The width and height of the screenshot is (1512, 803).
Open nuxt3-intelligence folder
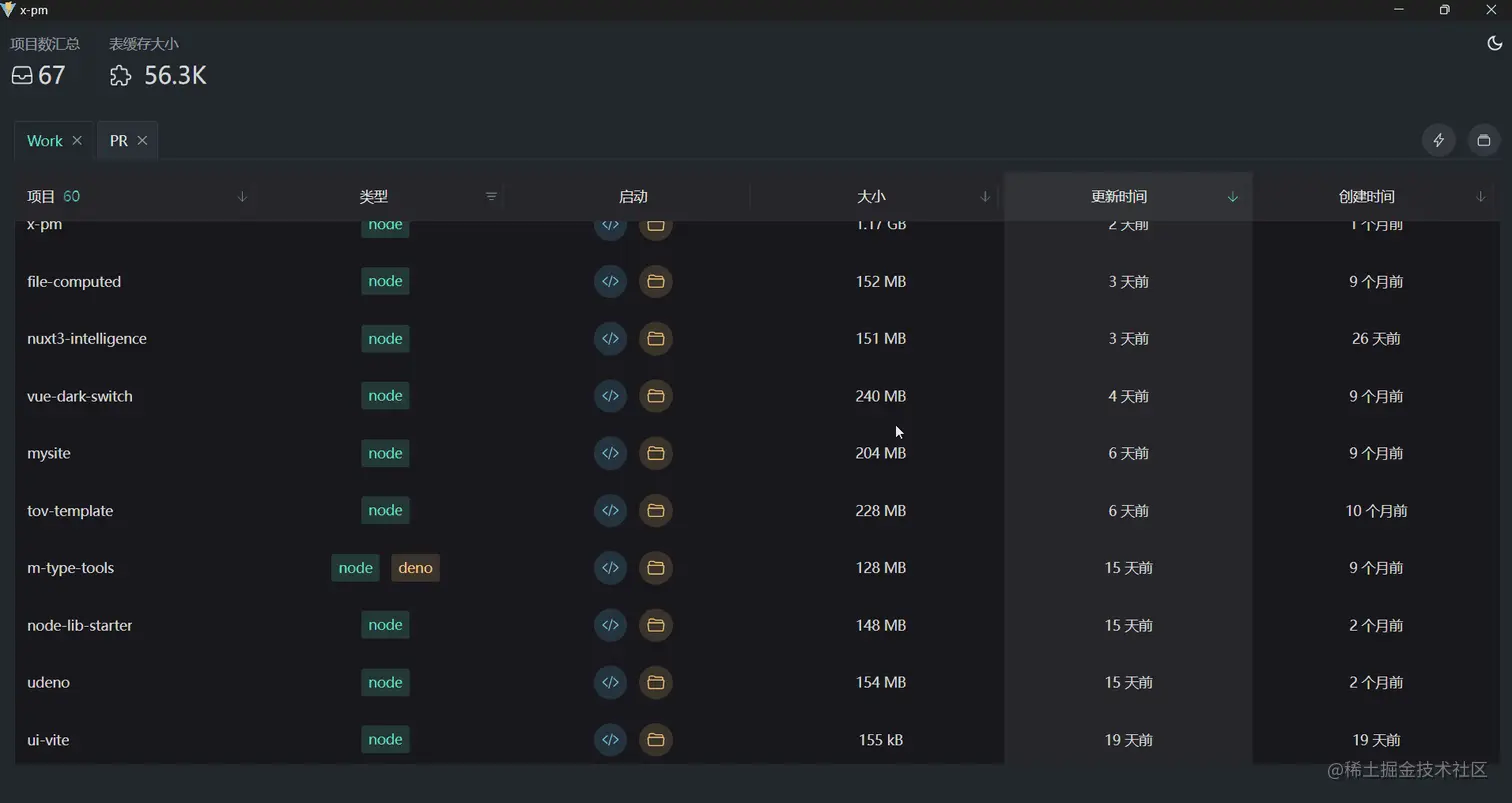[x=656, y=339]
